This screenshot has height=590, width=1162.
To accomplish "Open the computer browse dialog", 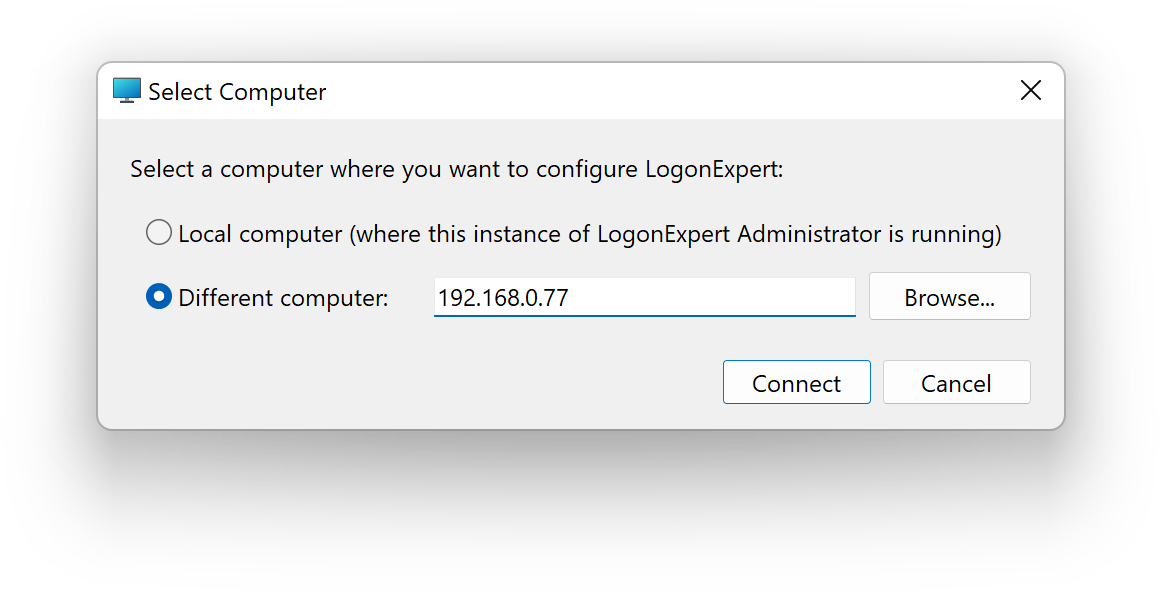I will pyautogui.click(x=948, y=296).
